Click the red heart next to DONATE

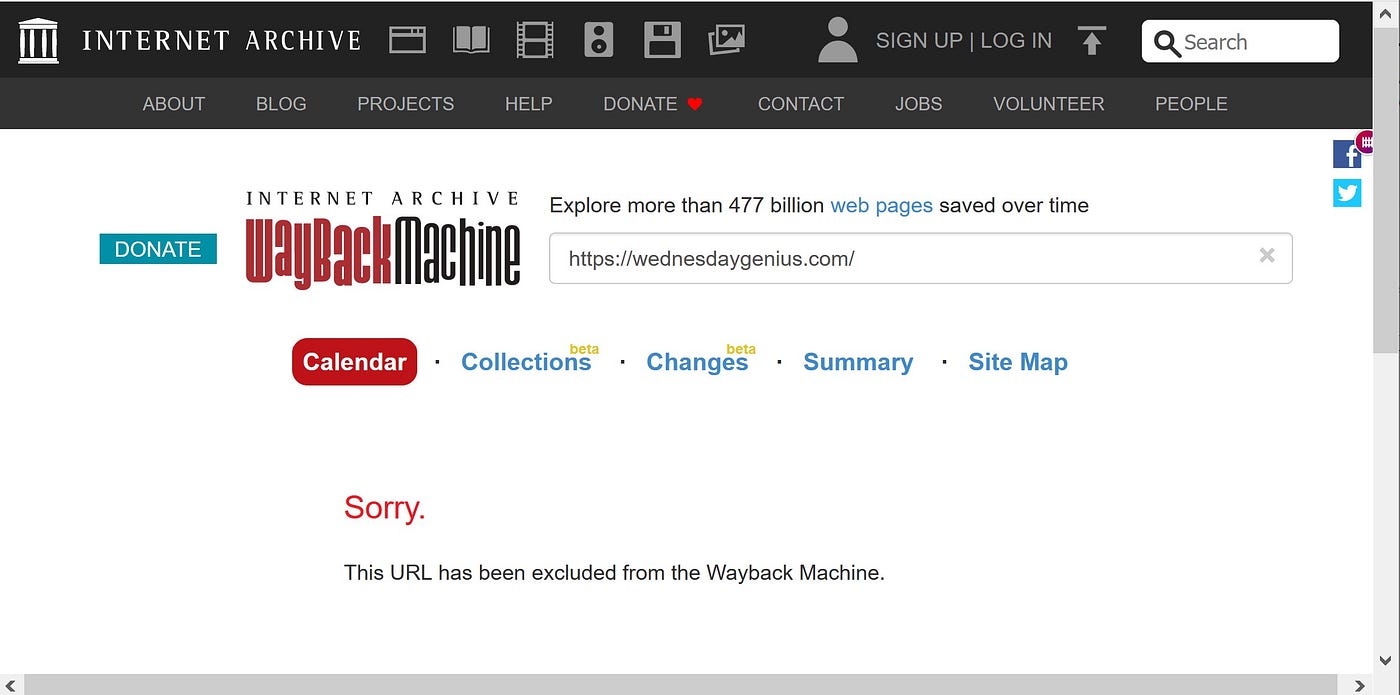pos(696,104)
